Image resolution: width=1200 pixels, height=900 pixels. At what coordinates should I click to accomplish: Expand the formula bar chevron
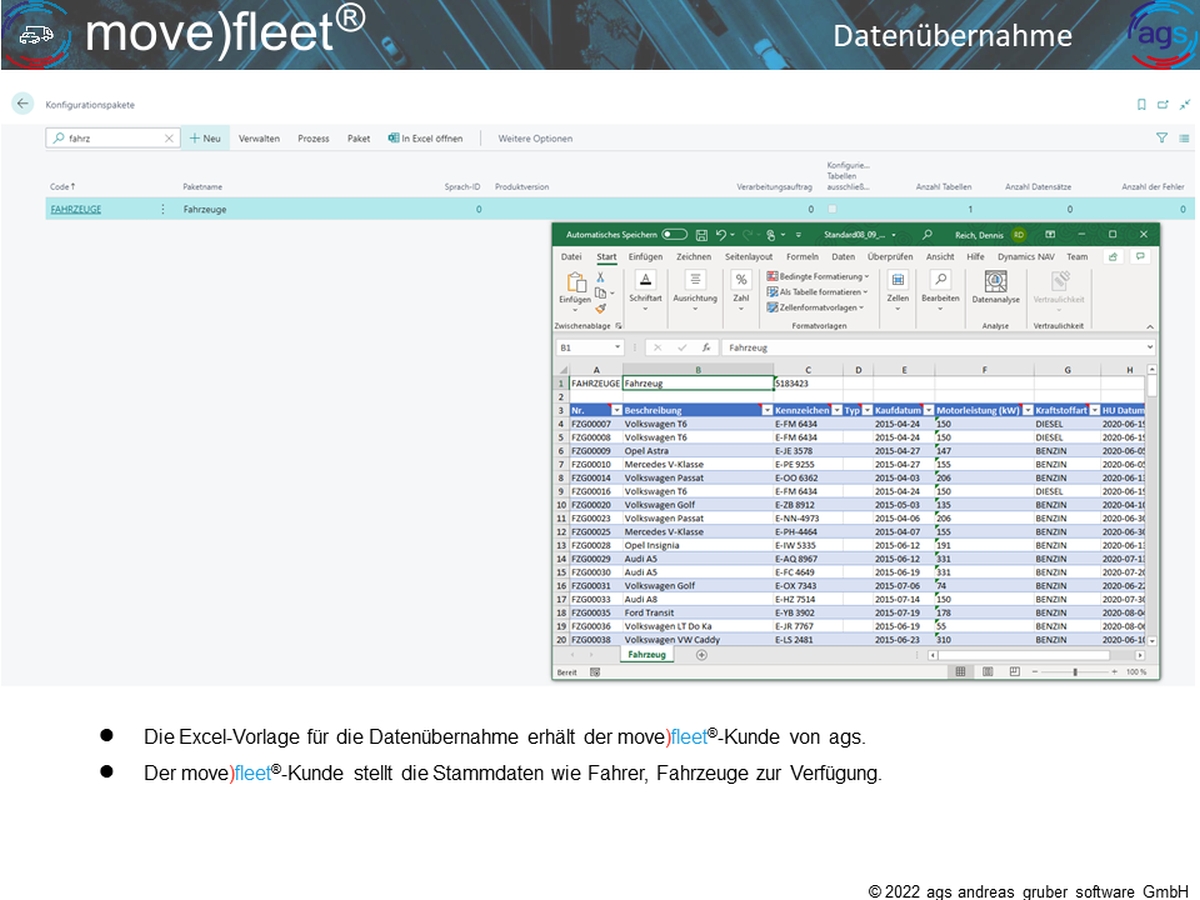click(1150, 348)
